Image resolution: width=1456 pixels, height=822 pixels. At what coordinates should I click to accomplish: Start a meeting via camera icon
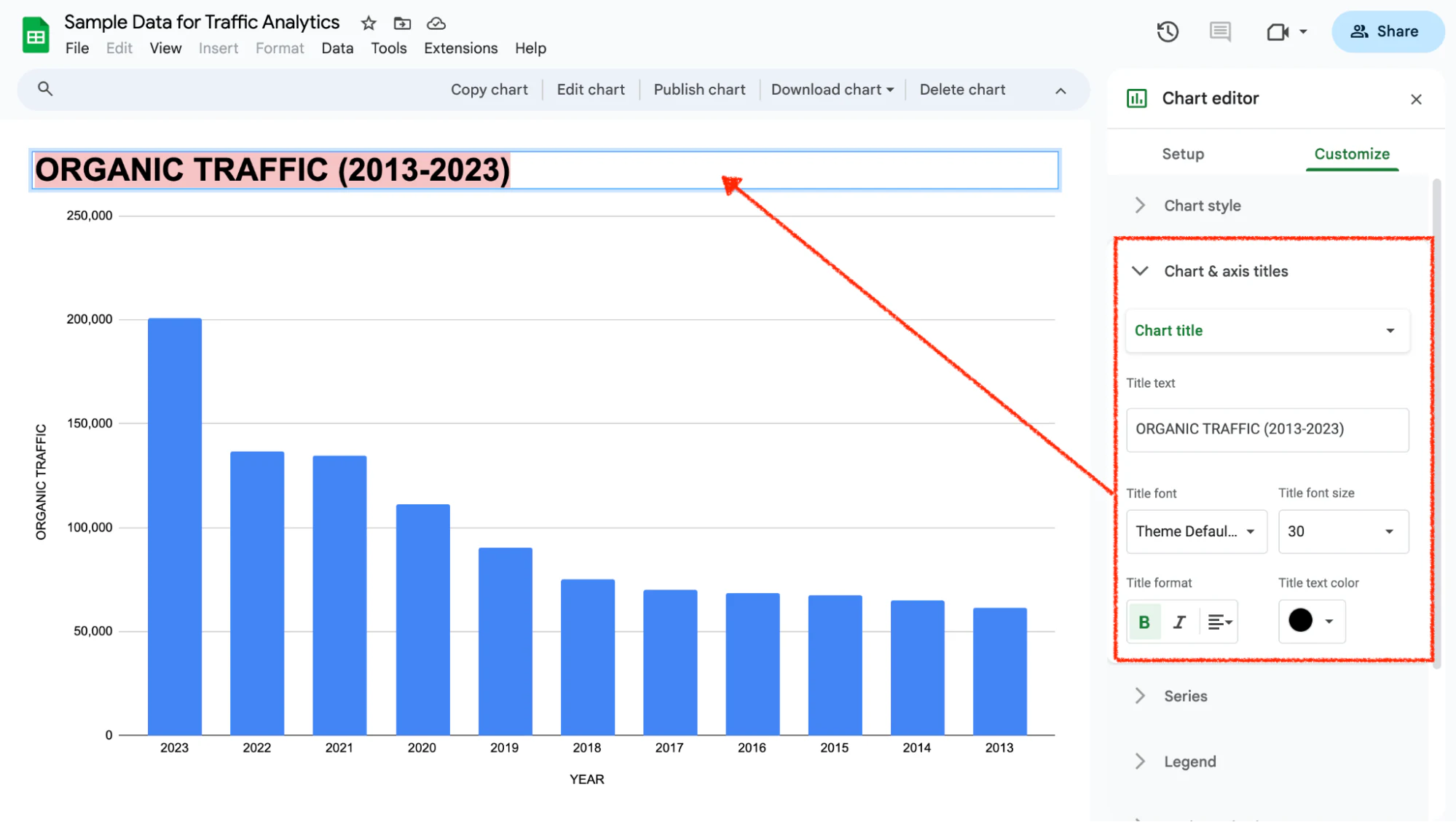pyautogui.click(x=1278, y=31)
